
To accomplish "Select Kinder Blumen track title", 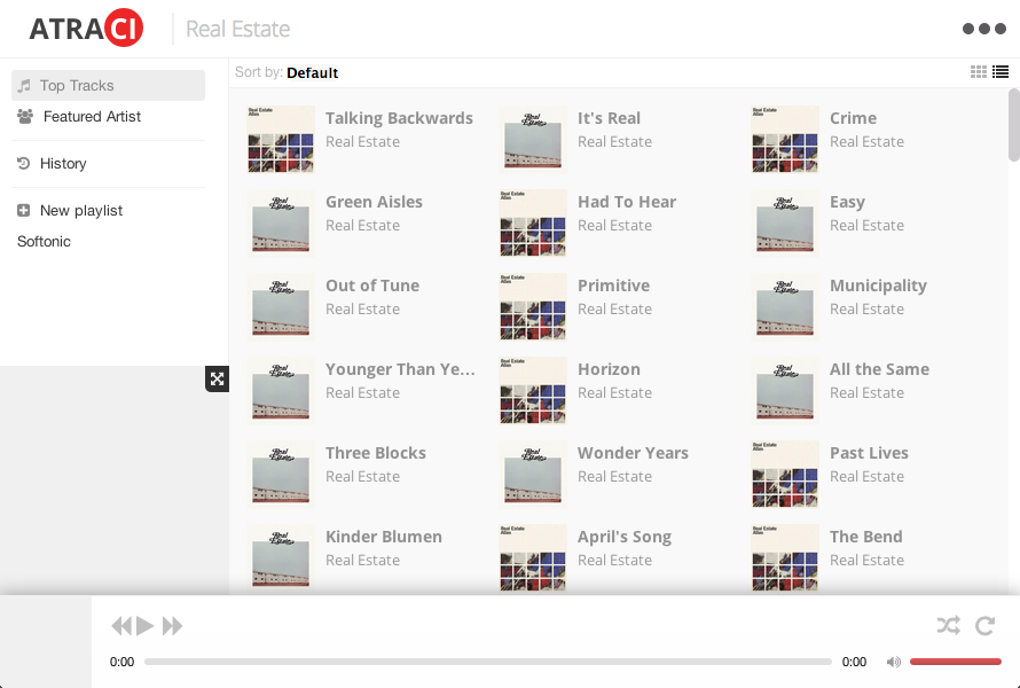I will coord(384,537).
